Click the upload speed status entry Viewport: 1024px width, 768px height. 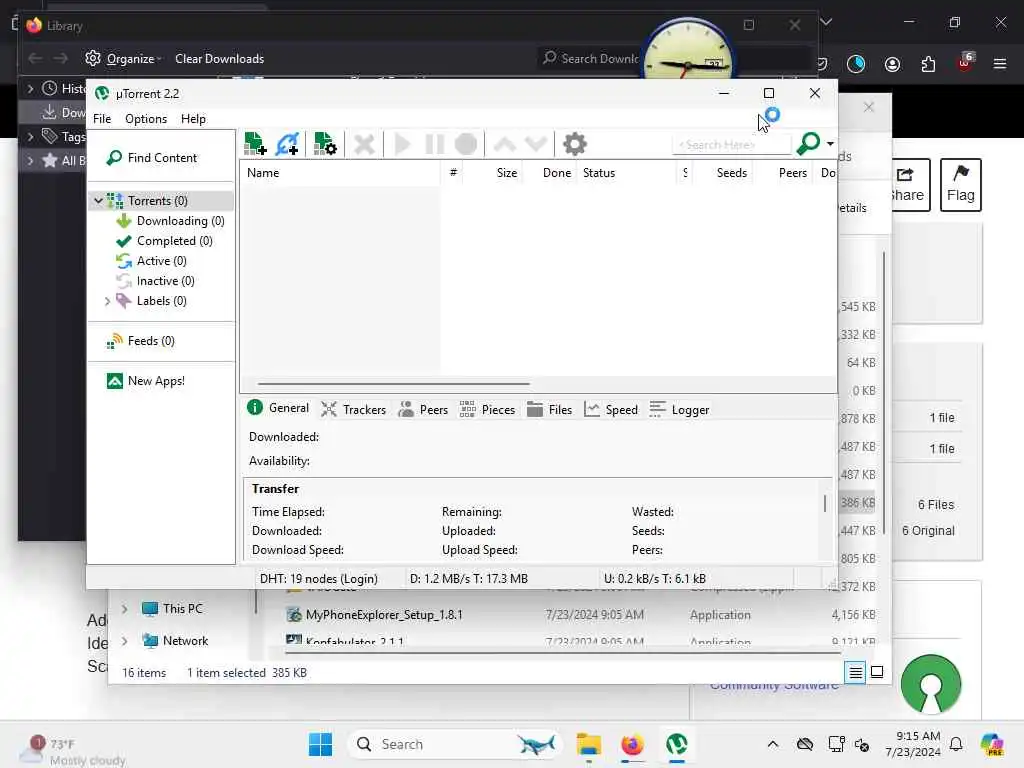654,579
